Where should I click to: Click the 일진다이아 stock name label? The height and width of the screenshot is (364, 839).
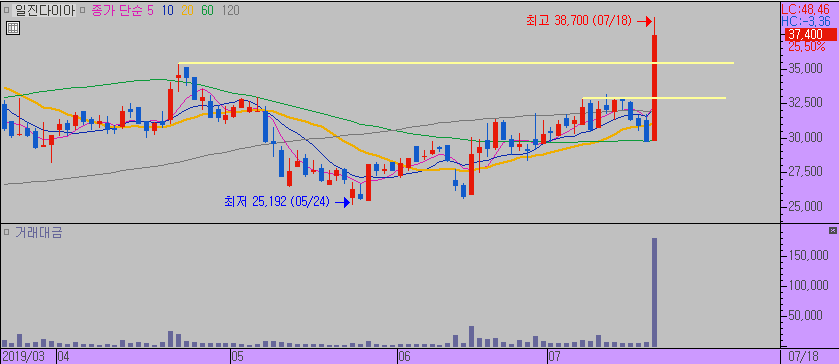pos(44,10)
